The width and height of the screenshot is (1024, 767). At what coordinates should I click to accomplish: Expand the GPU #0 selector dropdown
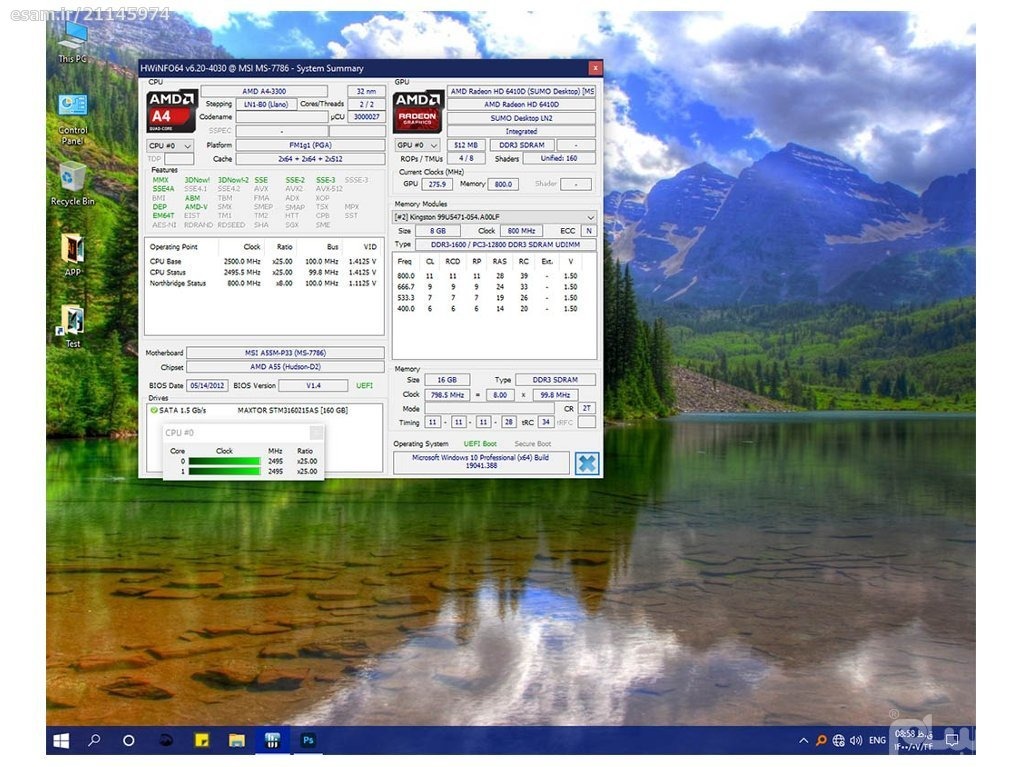[417, 145]
